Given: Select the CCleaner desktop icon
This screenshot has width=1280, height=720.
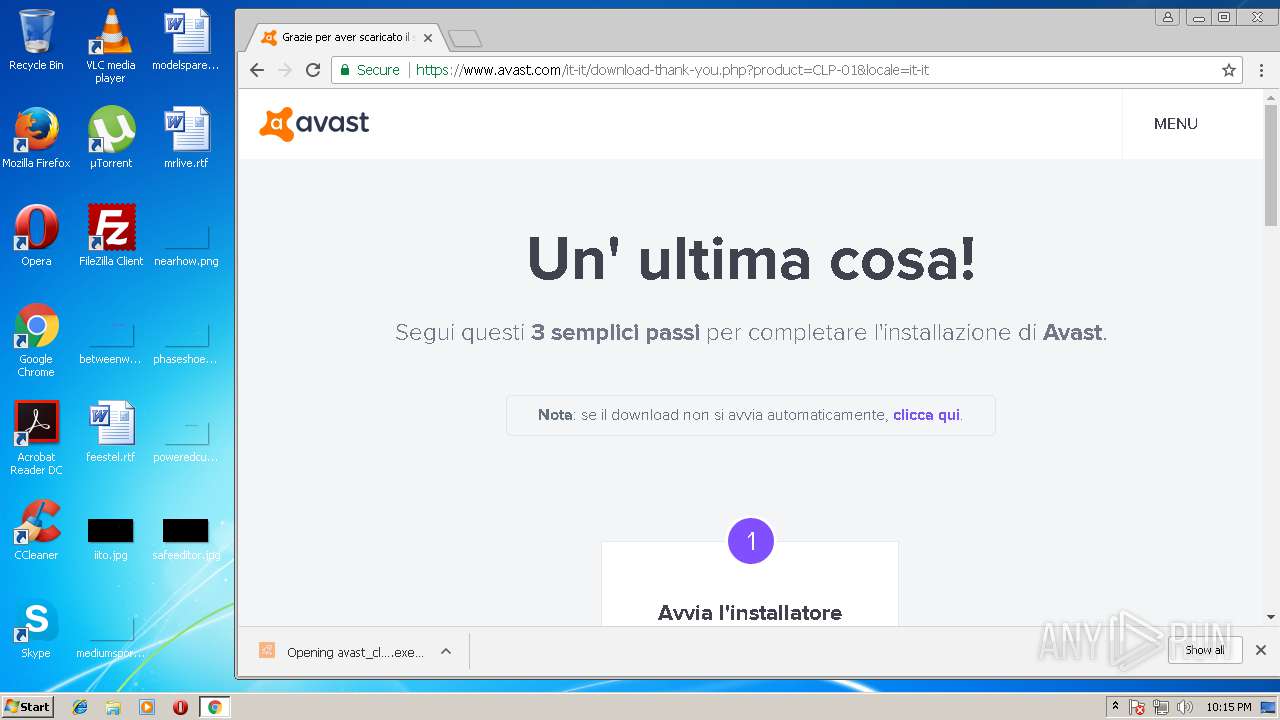Looking at the screenshot, I should (36, 530).
